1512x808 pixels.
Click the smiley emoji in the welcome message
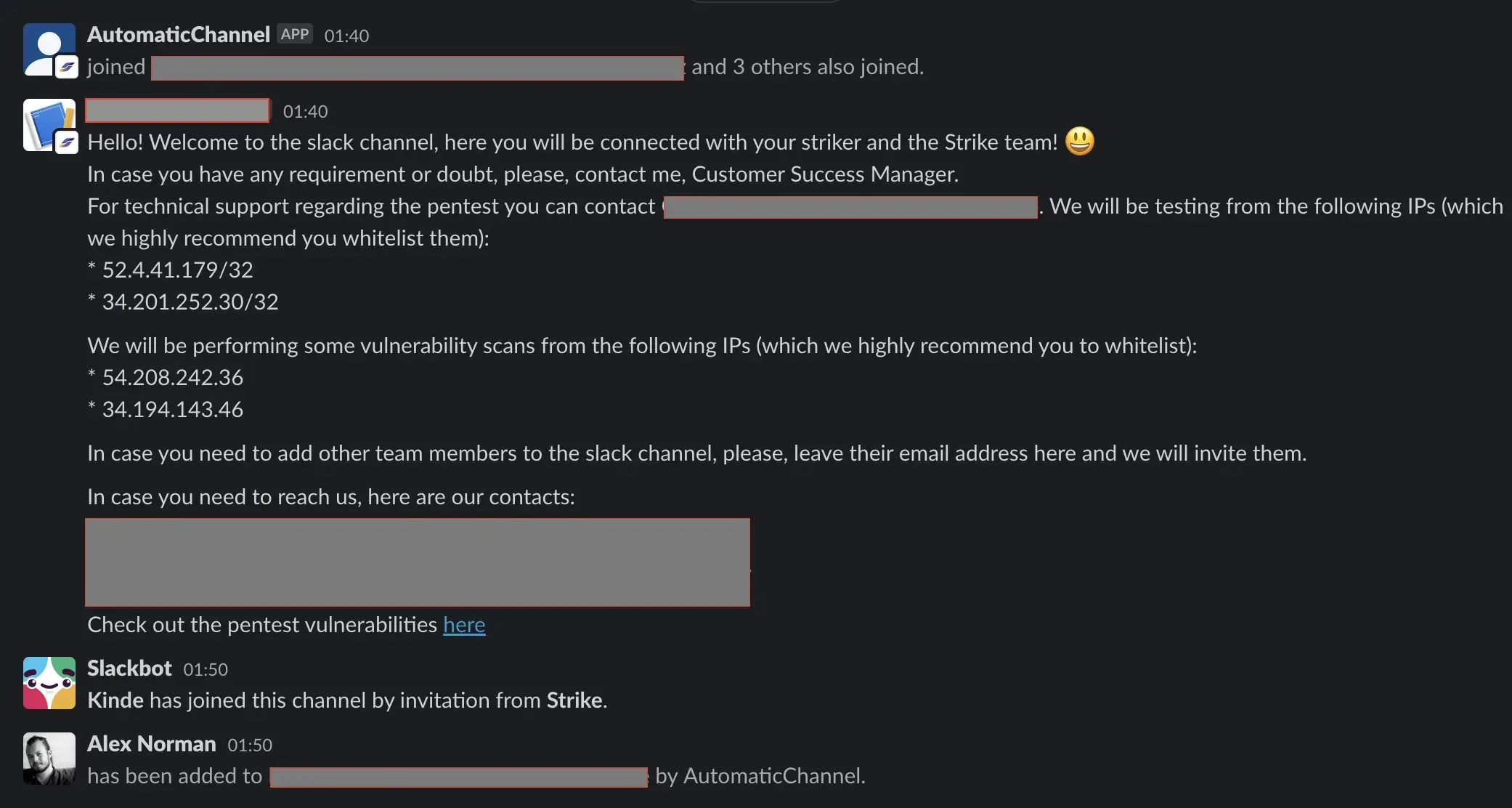coord(1079,142)
